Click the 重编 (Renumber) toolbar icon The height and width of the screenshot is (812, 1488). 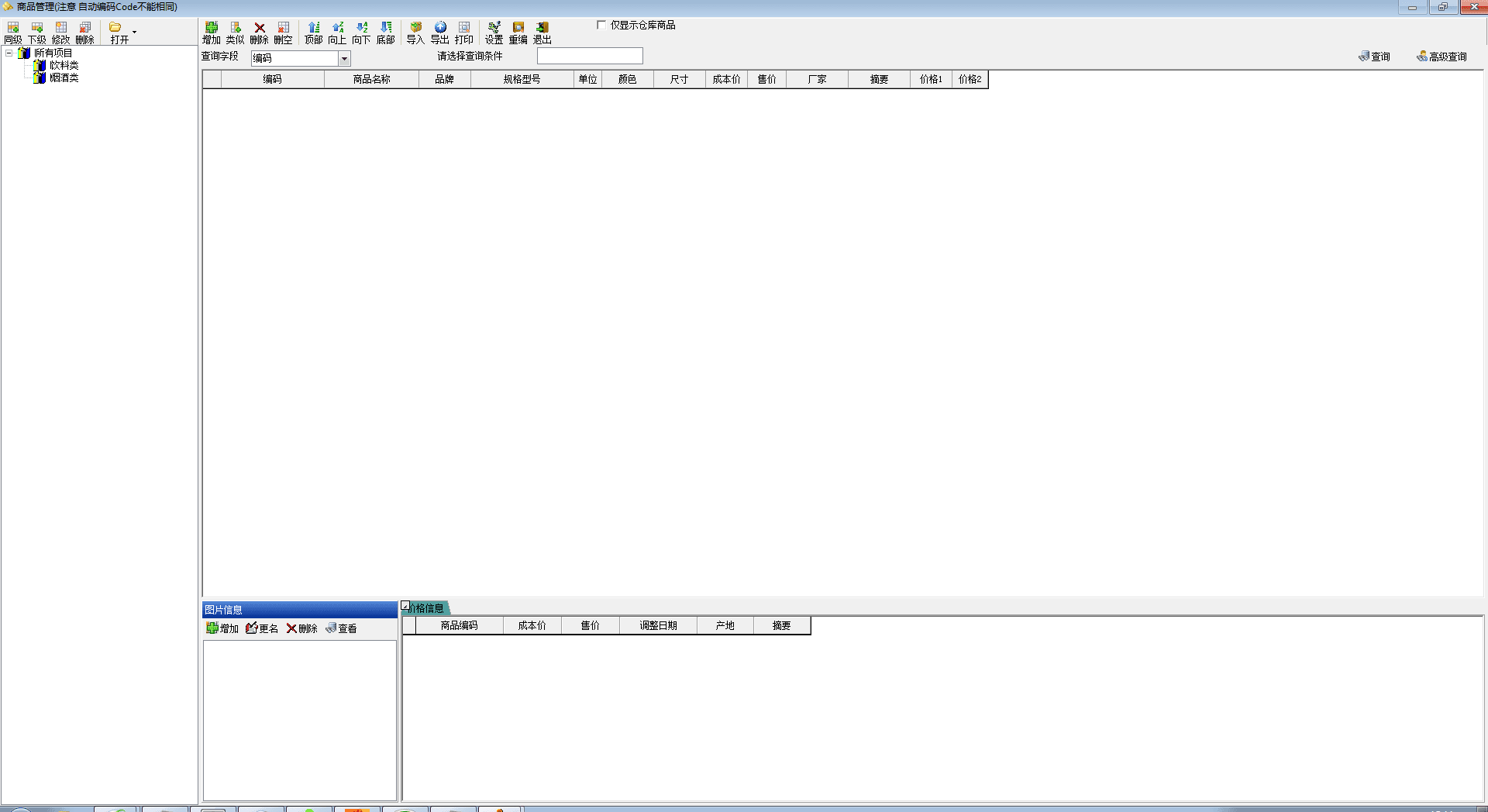[x=518, y=32]
